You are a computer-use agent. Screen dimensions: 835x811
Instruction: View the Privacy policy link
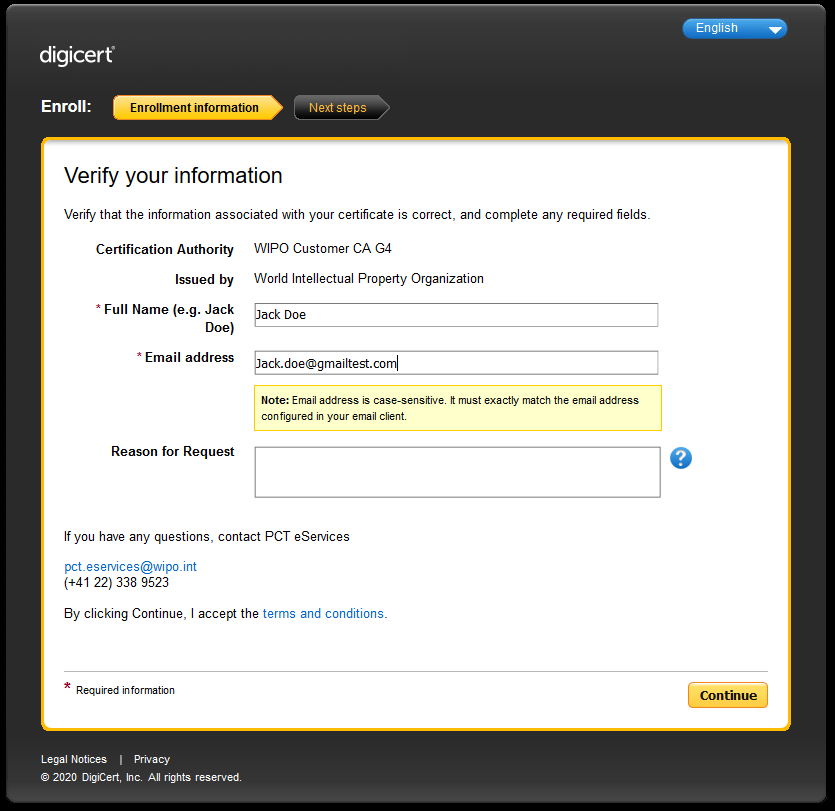click(151, 759)
